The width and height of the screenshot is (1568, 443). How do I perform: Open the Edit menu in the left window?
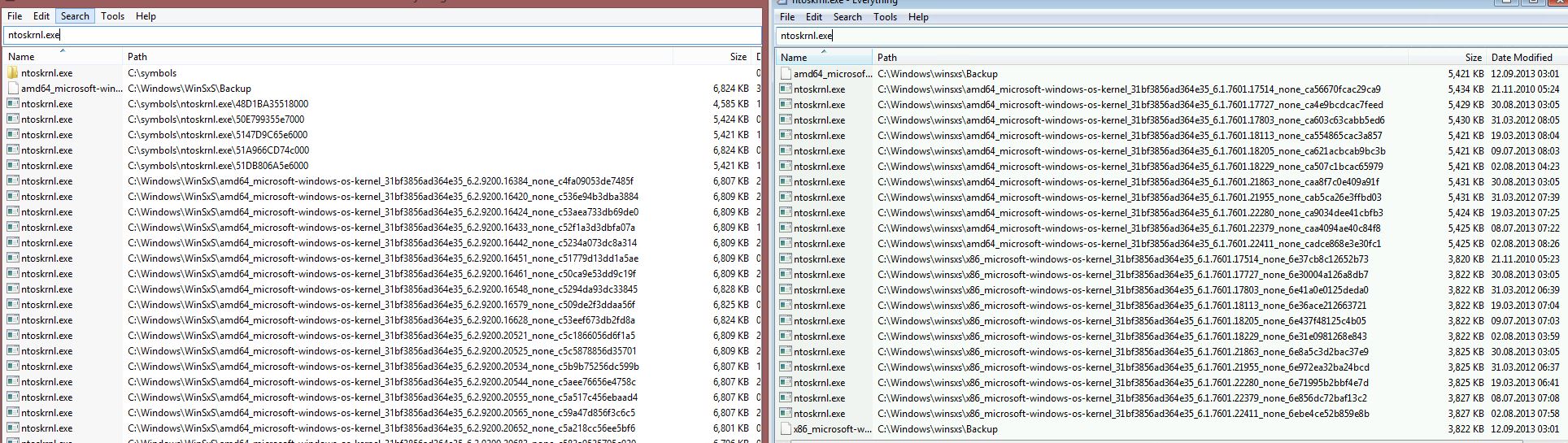pyautogui.click(x=41, y=16)
